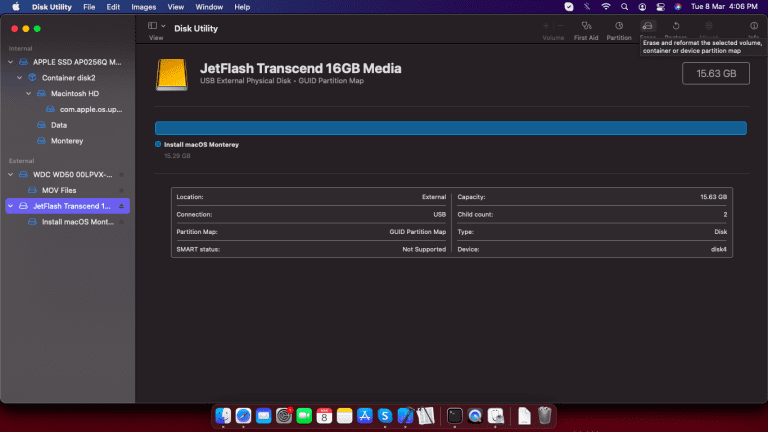The image size is (768, 432).
Task: Click the GUID Partition Map value
Action: pos(417,232)
